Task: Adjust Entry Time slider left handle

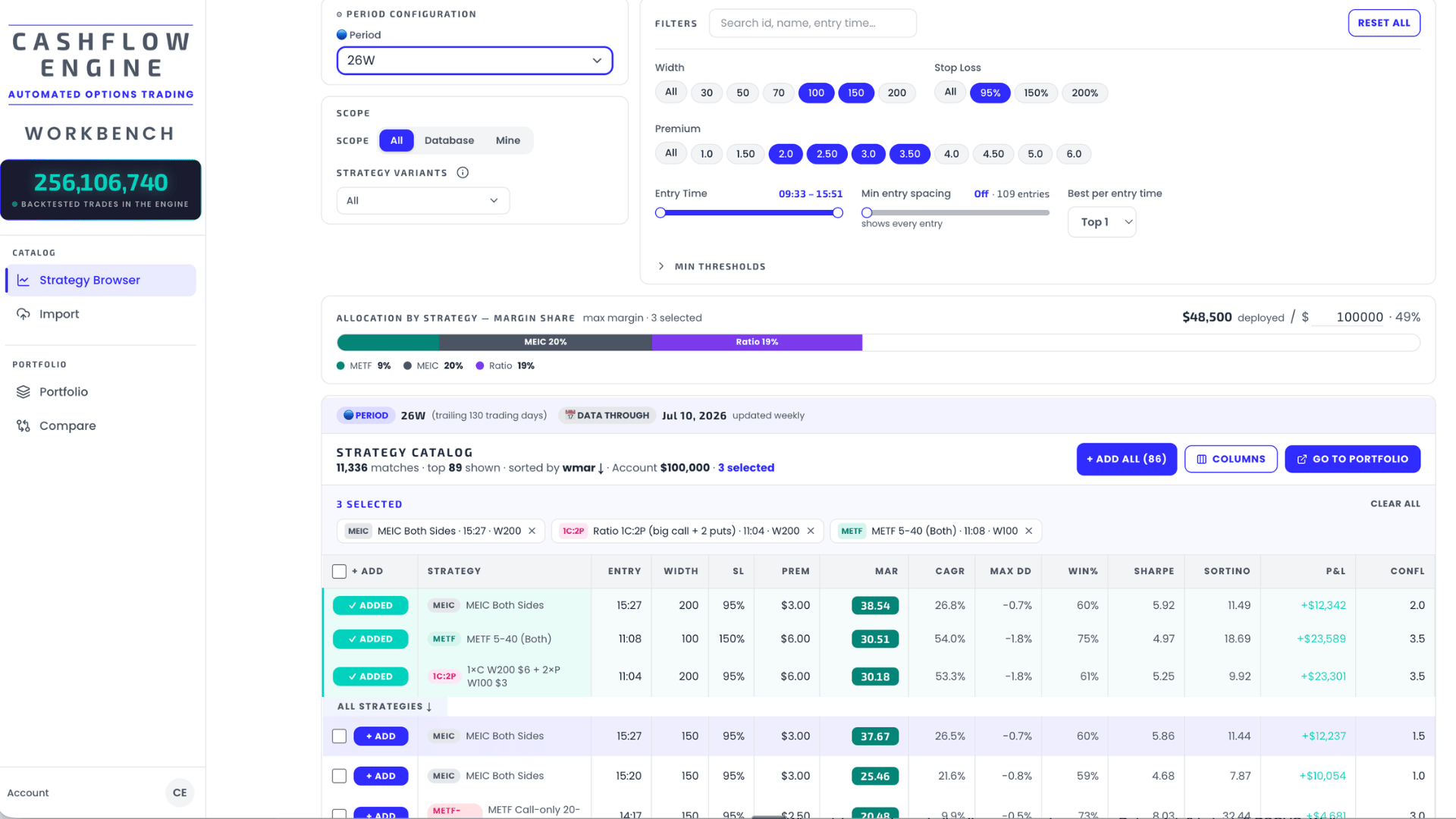Action: coord(661,213)
